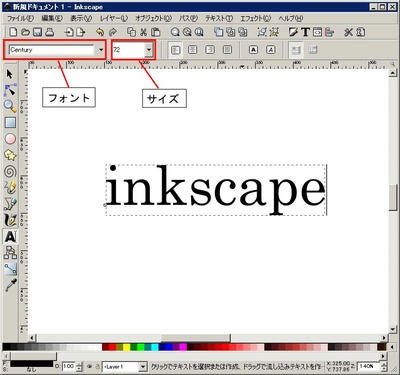Screen dimensions: 400x375
Task: Click the Undo arrow in toolbar
Action: coord(100,32)
